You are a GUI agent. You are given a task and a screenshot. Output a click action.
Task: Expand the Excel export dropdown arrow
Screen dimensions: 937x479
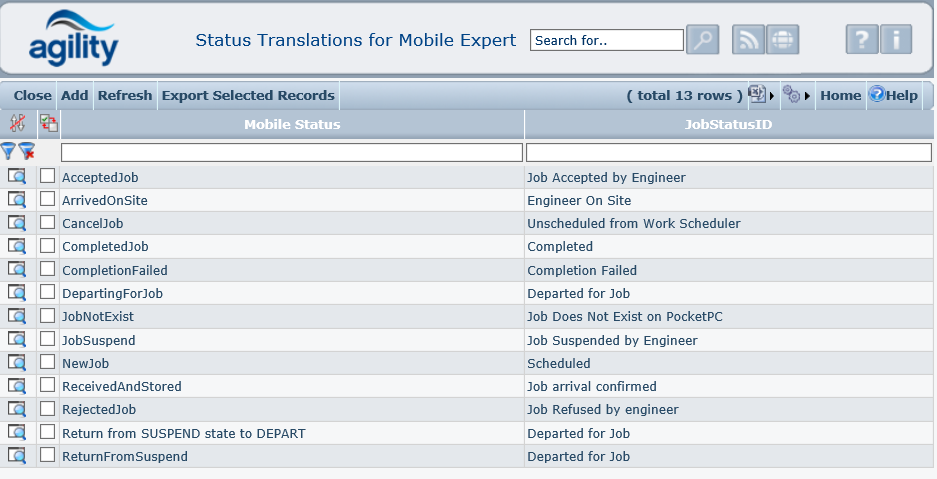[x=773, y=95]
